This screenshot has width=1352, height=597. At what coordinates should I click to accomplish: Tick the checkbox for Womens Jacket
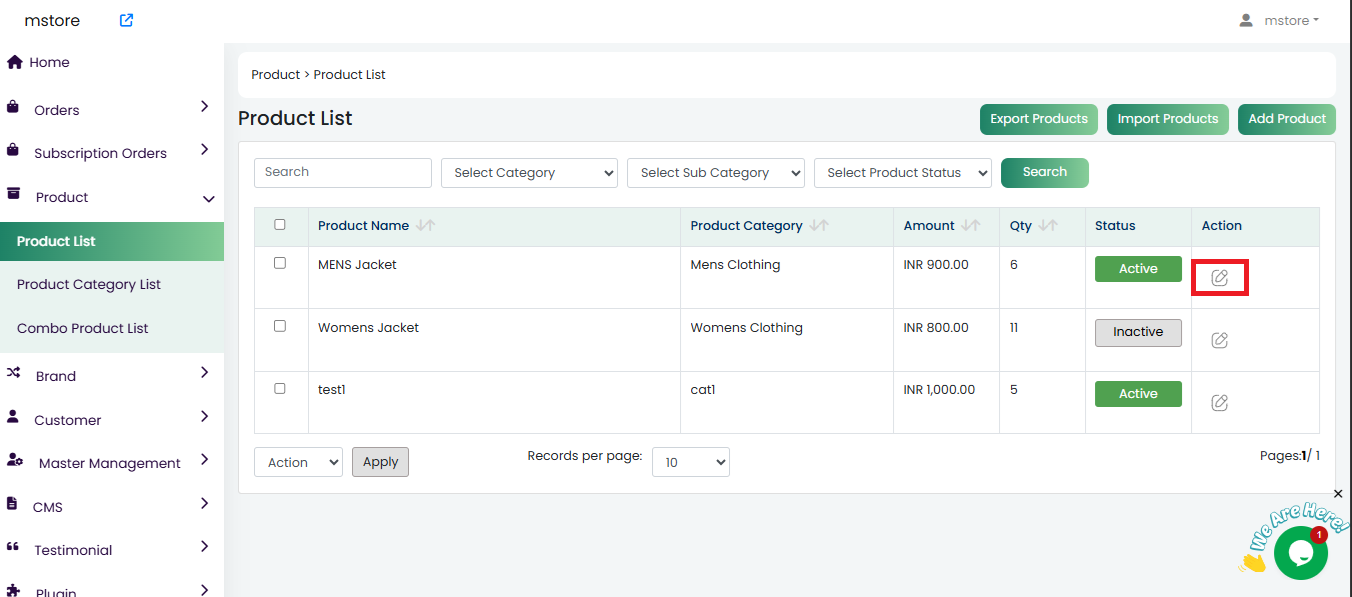280,326
